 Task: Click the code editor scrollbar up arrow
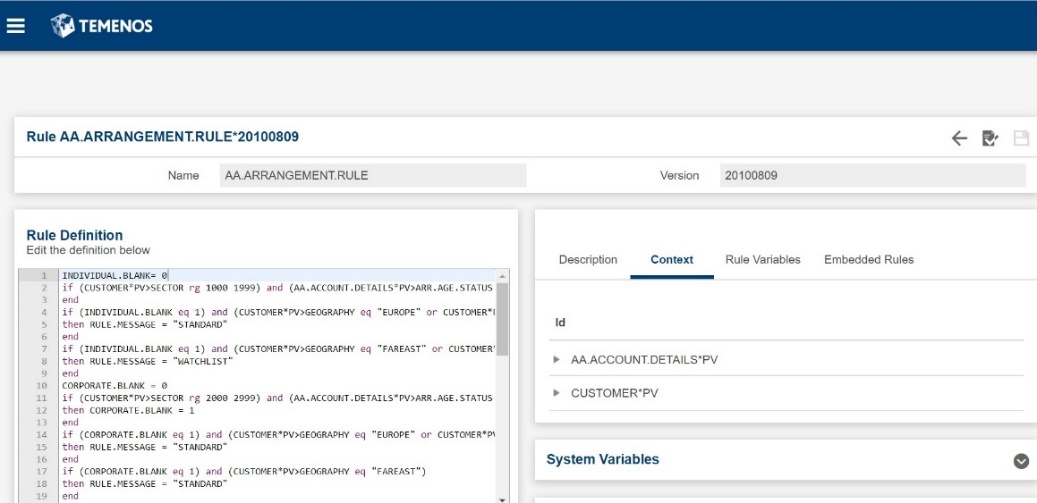point(502,276)
